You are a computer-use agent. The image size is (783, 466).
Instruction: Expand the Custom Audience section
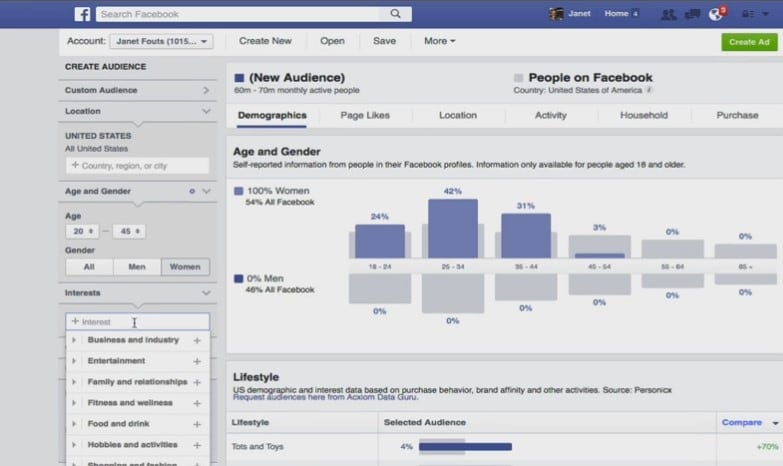(x=137, y=90)
